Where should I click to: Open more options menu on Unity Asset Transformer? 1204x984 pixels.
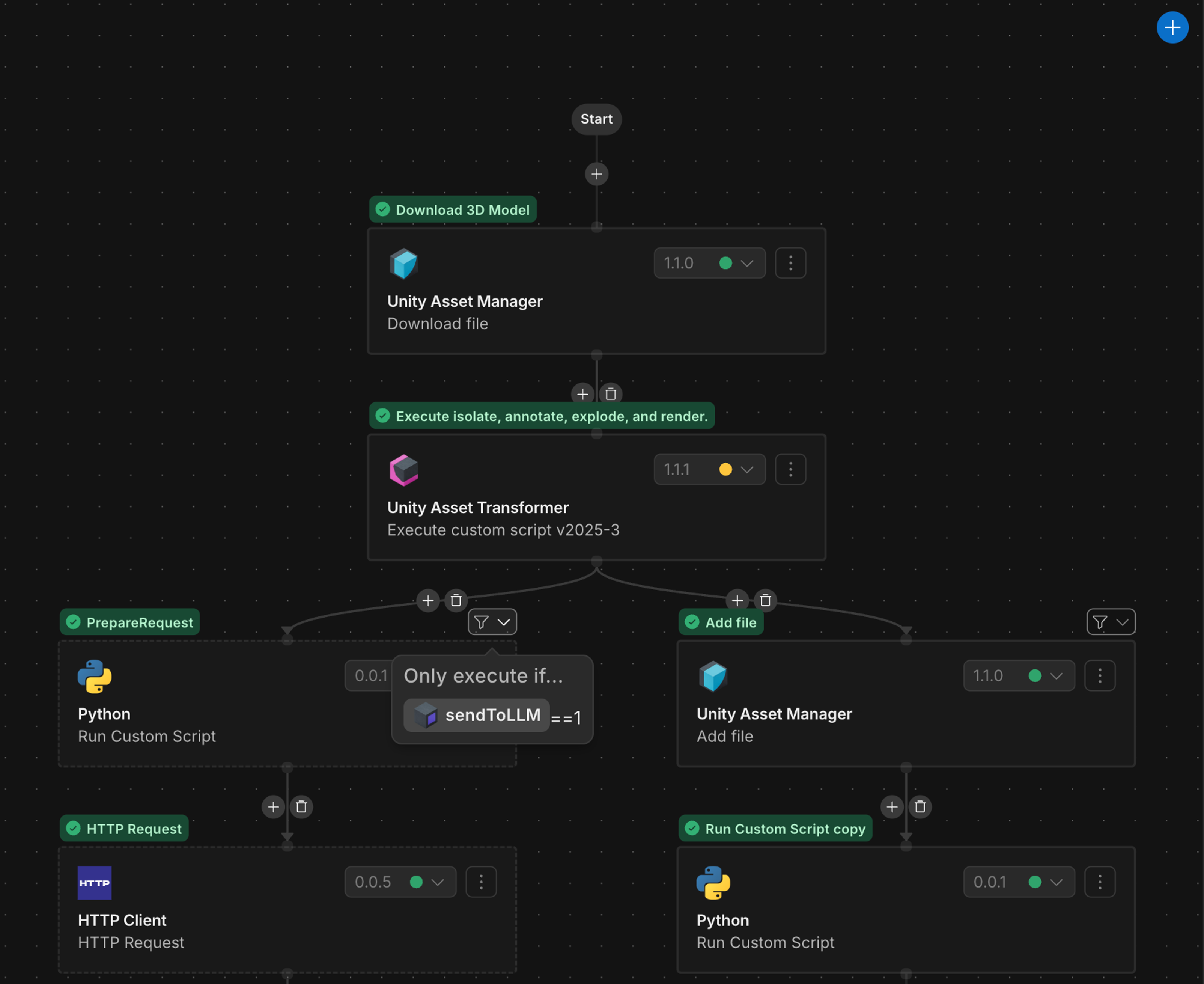(x=790, y=469)
